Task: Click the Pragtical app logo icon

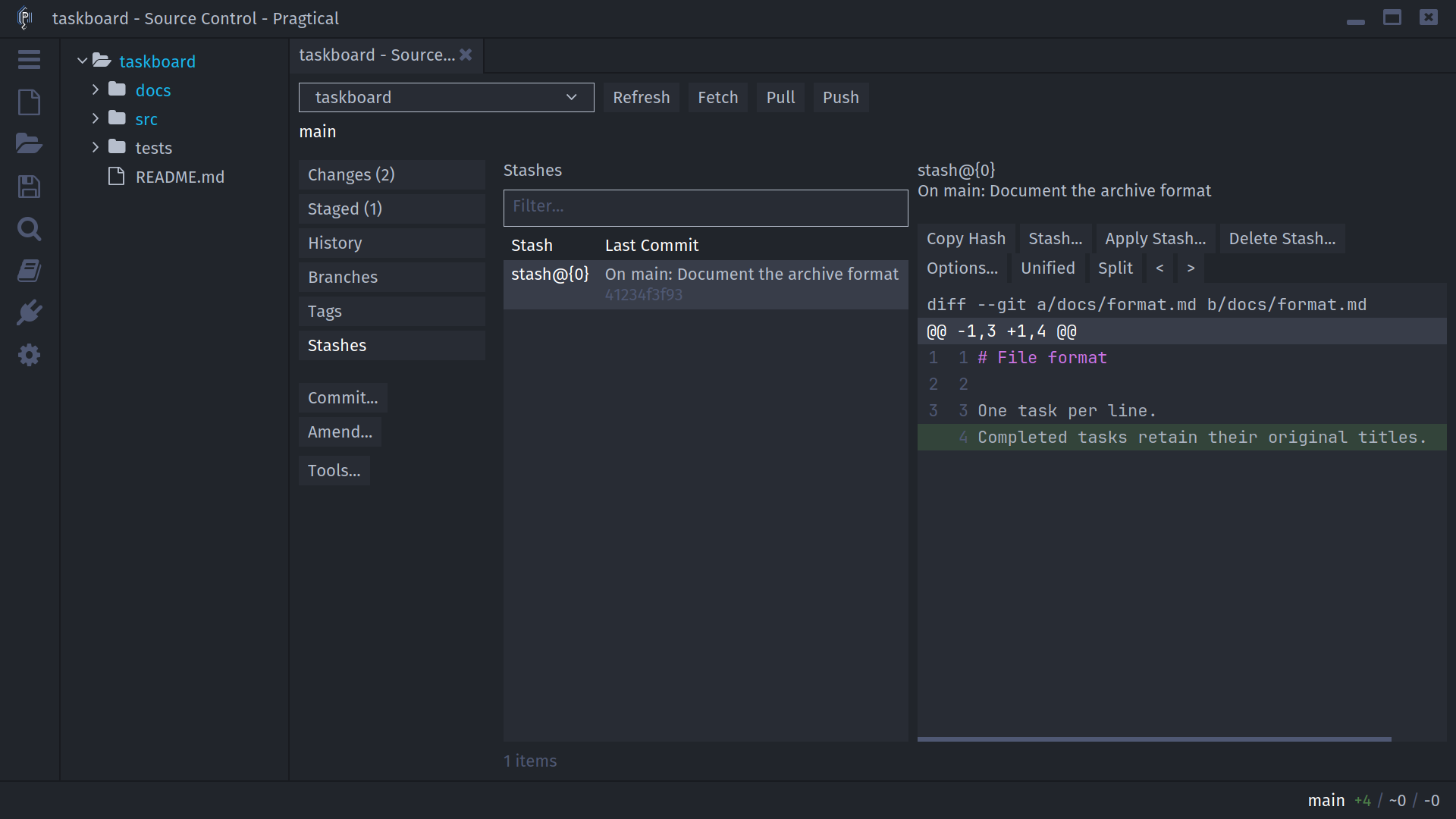Action: click(24, 17)
